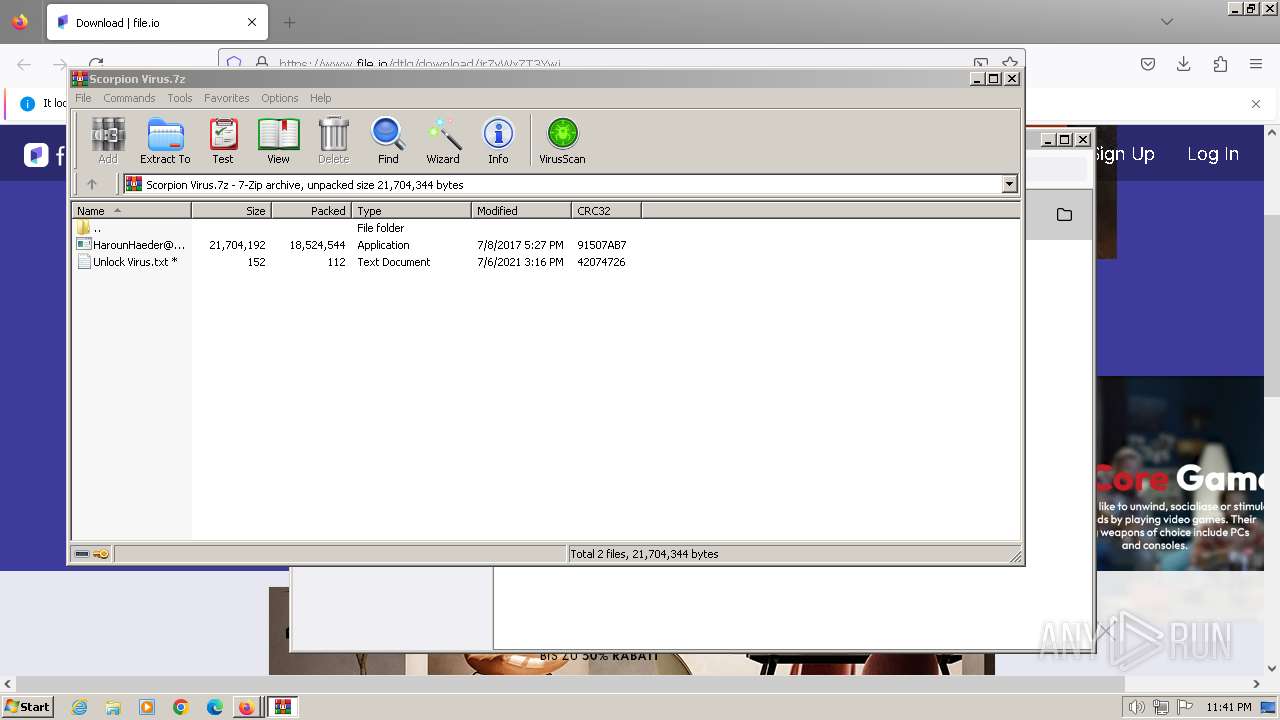1280x720 pixels.
Task: Open the View toolbar icon
Action: pyautogui.click(x=278, y=140)
